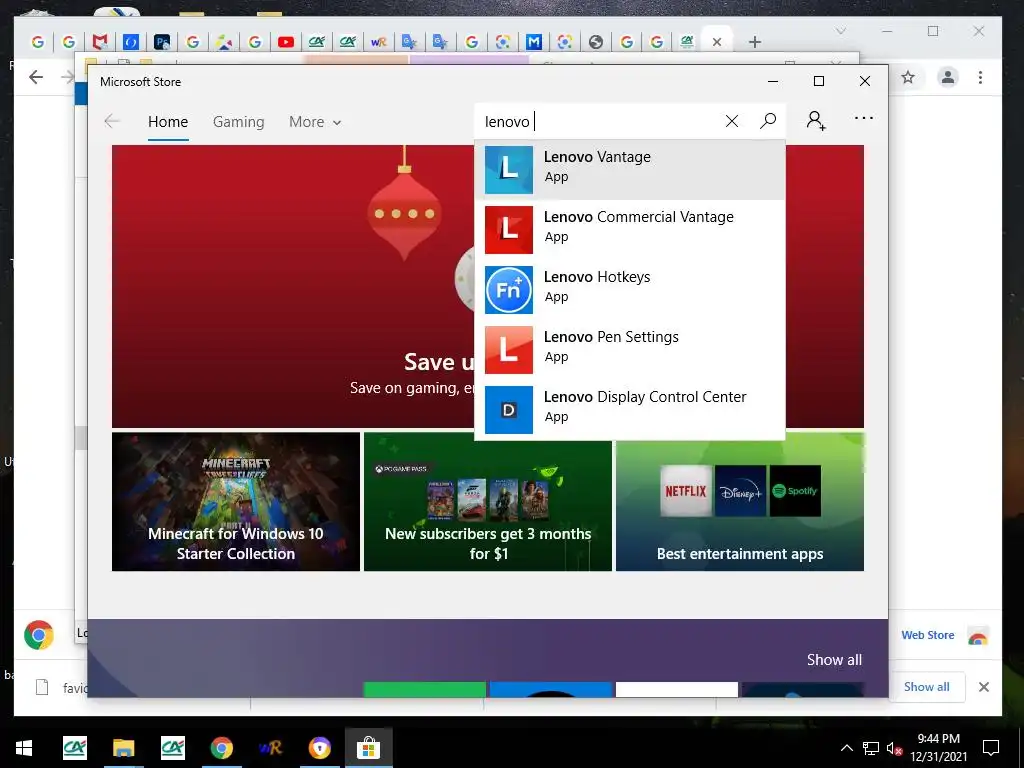Switch to the globe favicon Chrome tab
Viewport: 1024px width, 768px height.
(x=596, y=42)
